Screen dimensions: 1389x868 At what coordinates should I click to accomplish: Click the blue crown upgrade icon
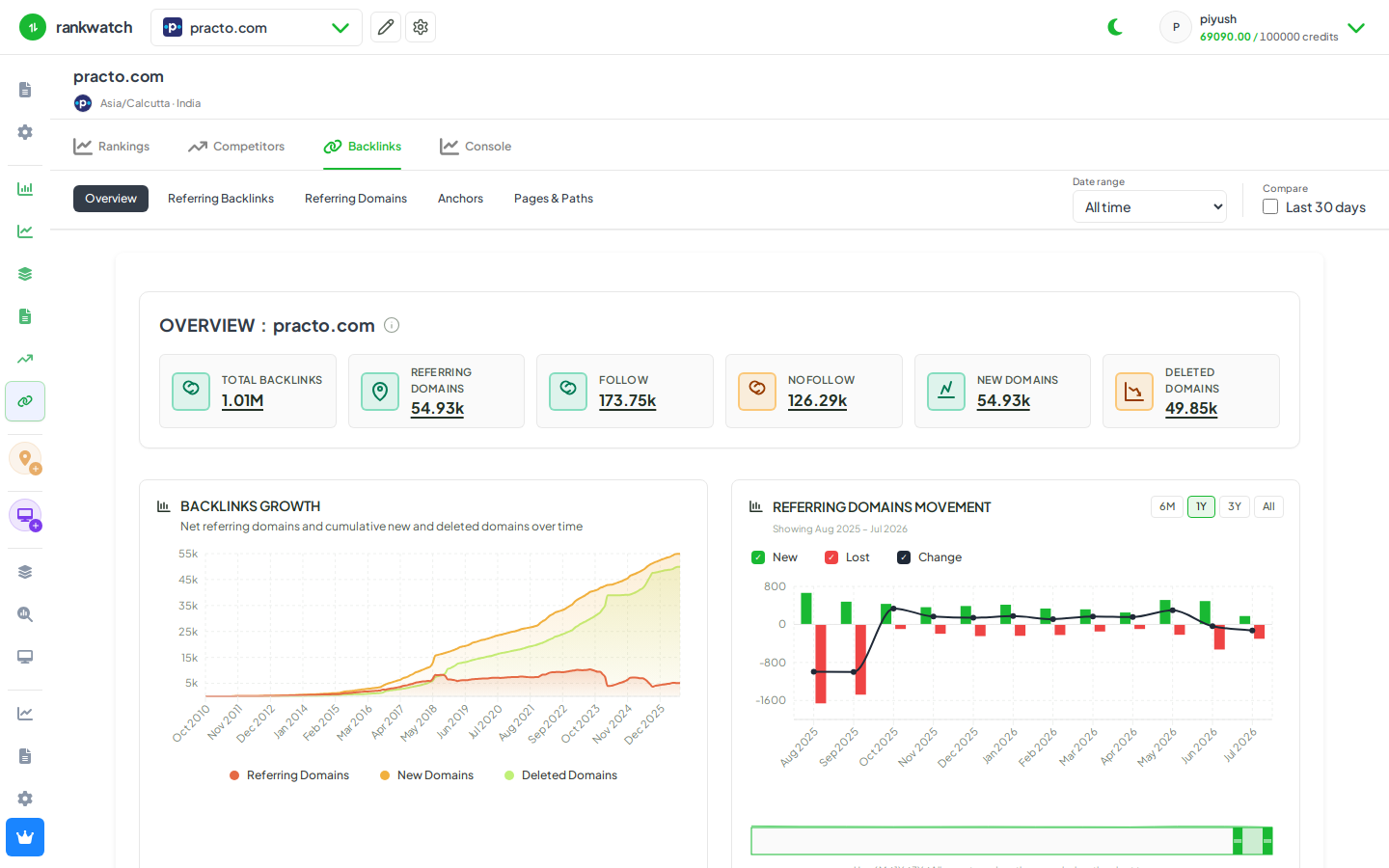(x=25, y=837)
